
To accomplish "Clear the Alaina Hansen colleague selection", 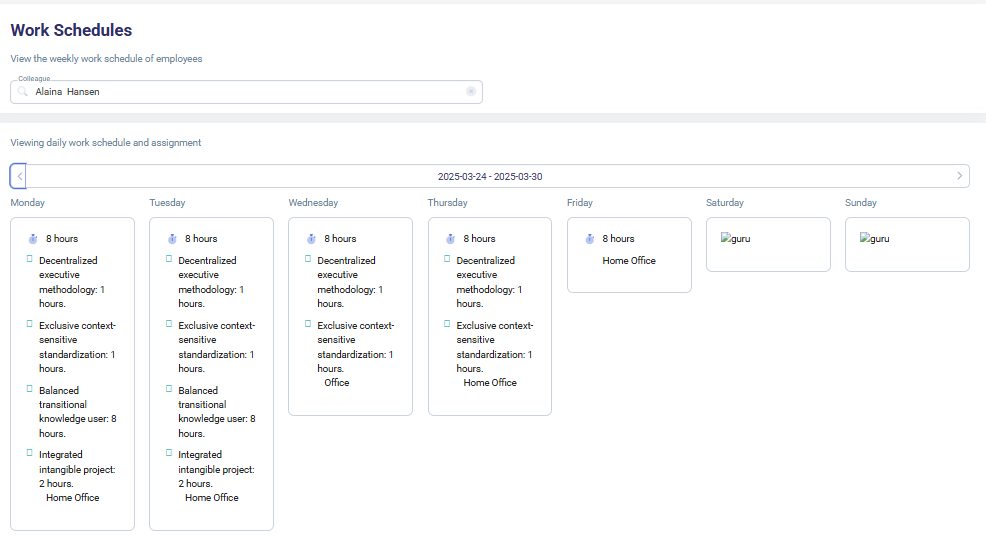I will tap(471, 91).
